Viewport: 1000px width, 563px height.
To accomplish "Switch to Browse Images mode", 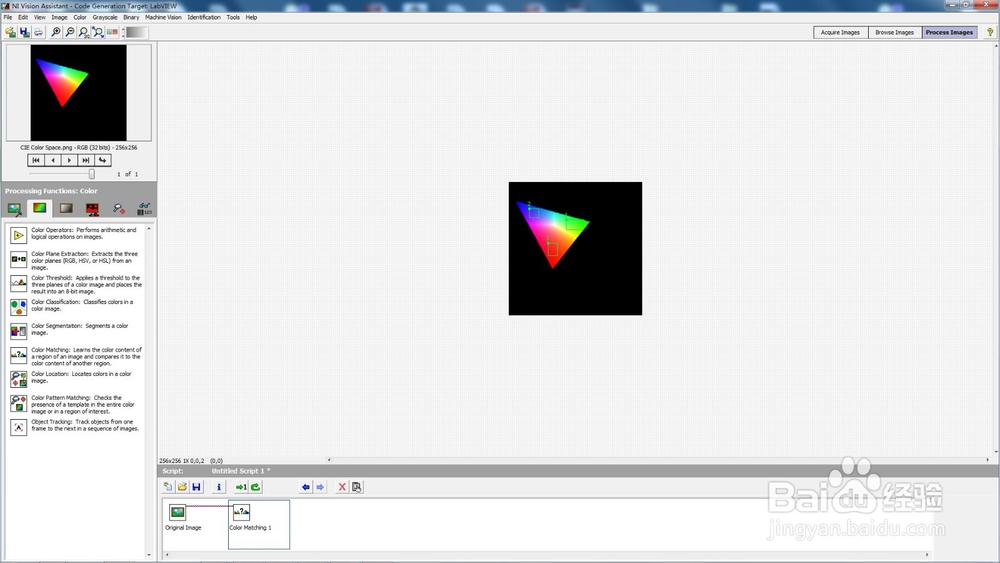I will (x=895, y=32).
